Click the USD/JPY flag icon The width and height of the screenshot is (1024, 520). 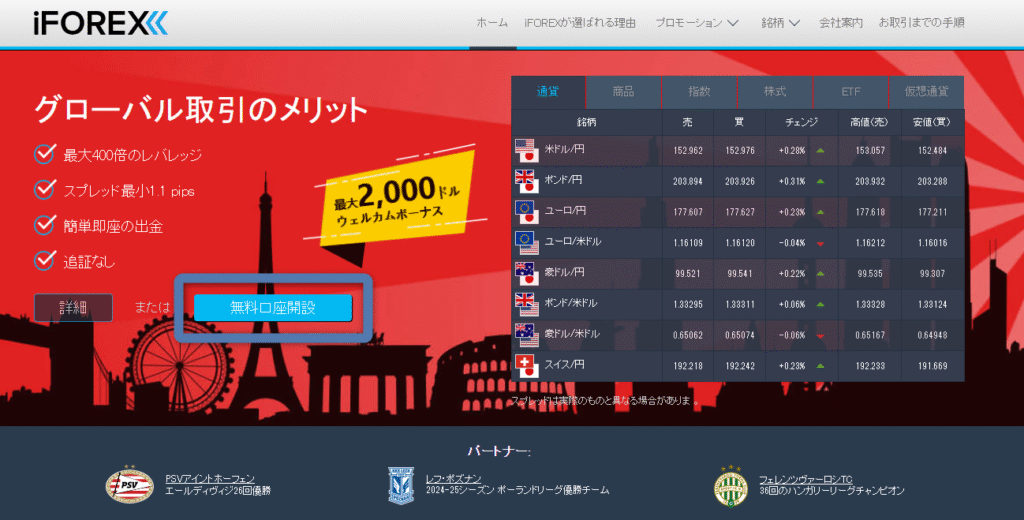(x=526, y=151)
